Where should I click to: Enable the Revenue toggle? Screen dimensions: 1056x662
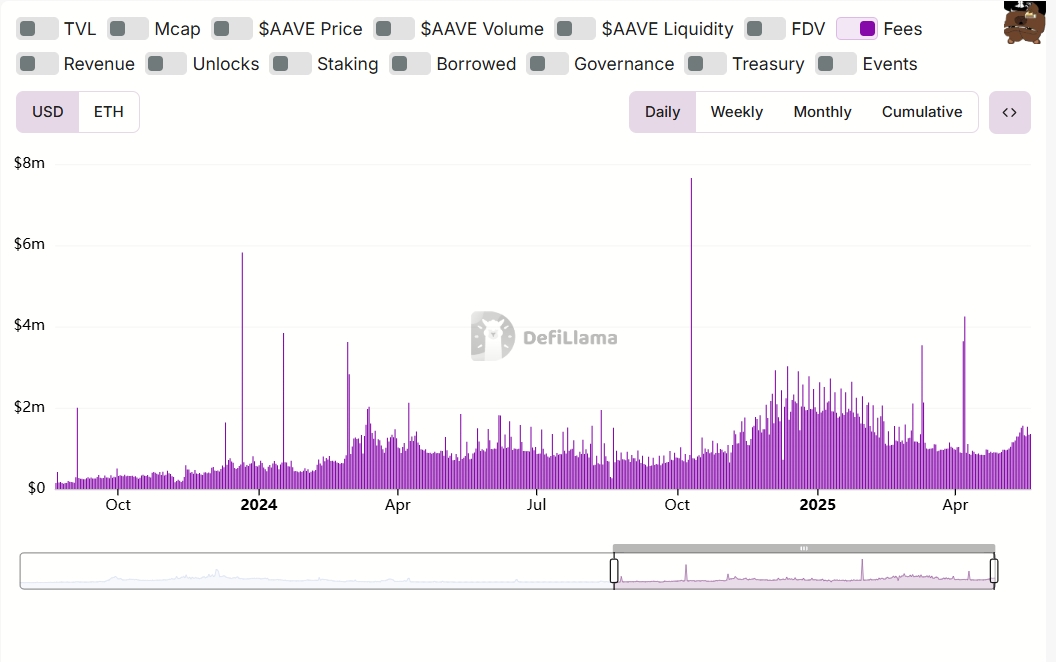tap(37, 64)
